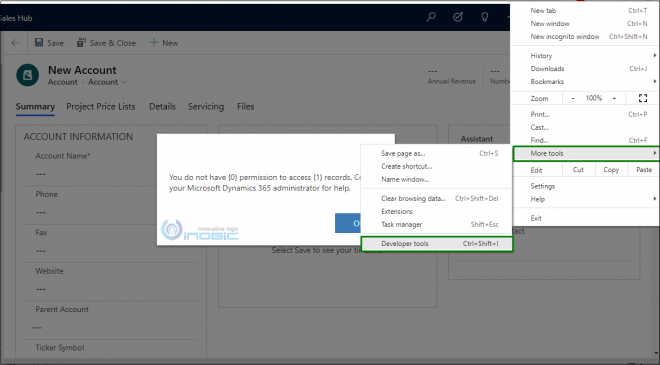Switch to the Details tab
660x365 pixels.
[162, 107]
